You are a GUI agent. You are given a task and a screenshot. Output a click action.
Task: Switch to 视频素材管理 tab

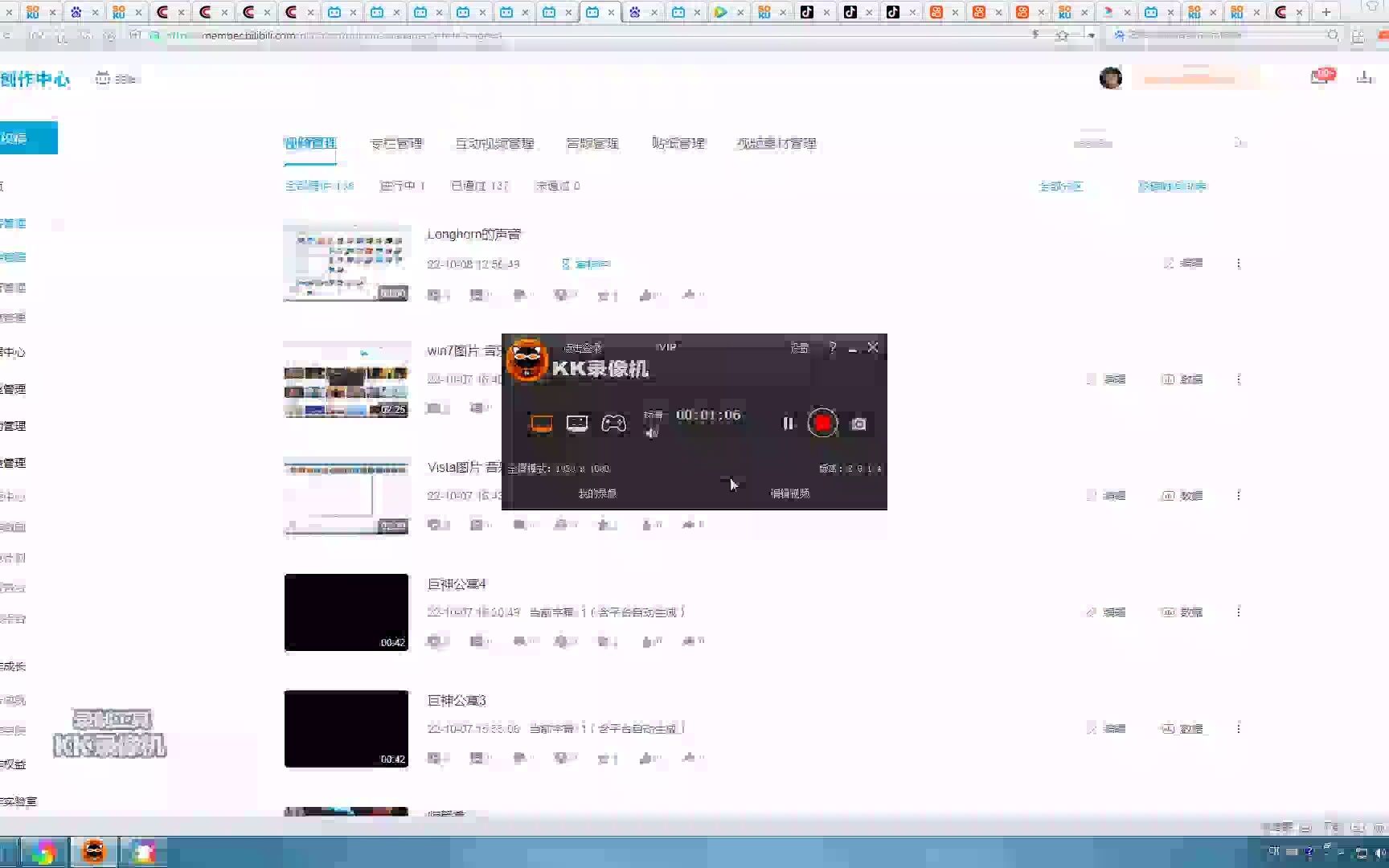click(776, 143)
